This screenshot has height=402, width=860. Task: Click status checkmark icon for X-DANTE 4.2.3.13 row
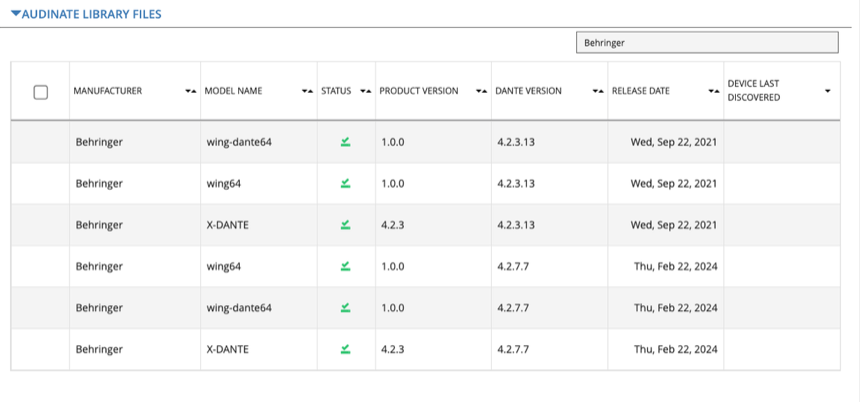346,225
